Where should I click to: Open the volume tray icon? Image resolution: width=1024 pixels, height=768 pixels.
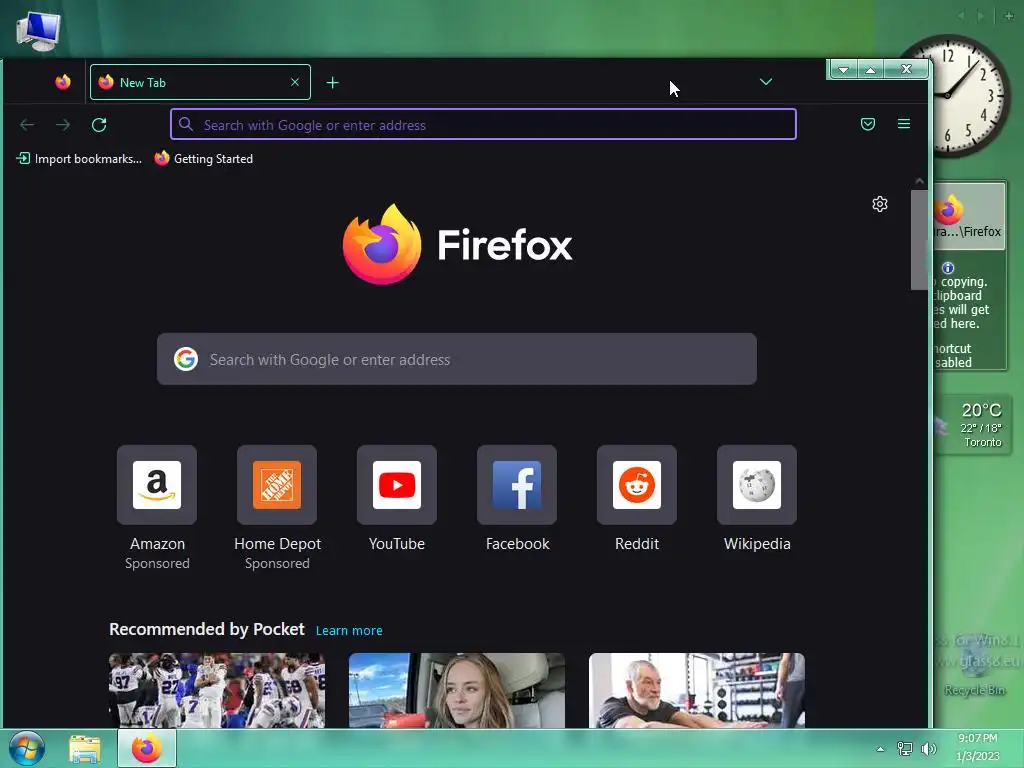[x=928, y=749]
